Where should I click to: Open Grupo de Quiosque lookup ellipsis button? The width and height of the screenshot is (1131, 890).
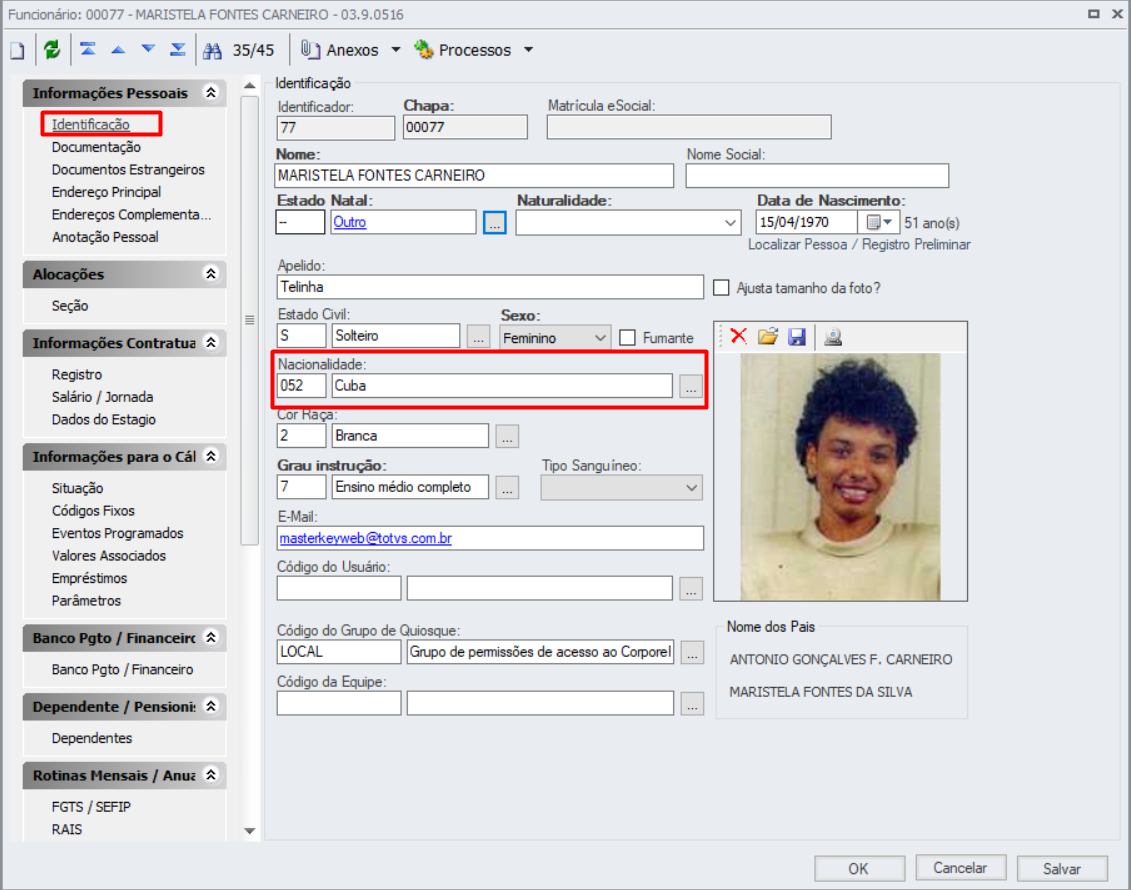(692, 653)
